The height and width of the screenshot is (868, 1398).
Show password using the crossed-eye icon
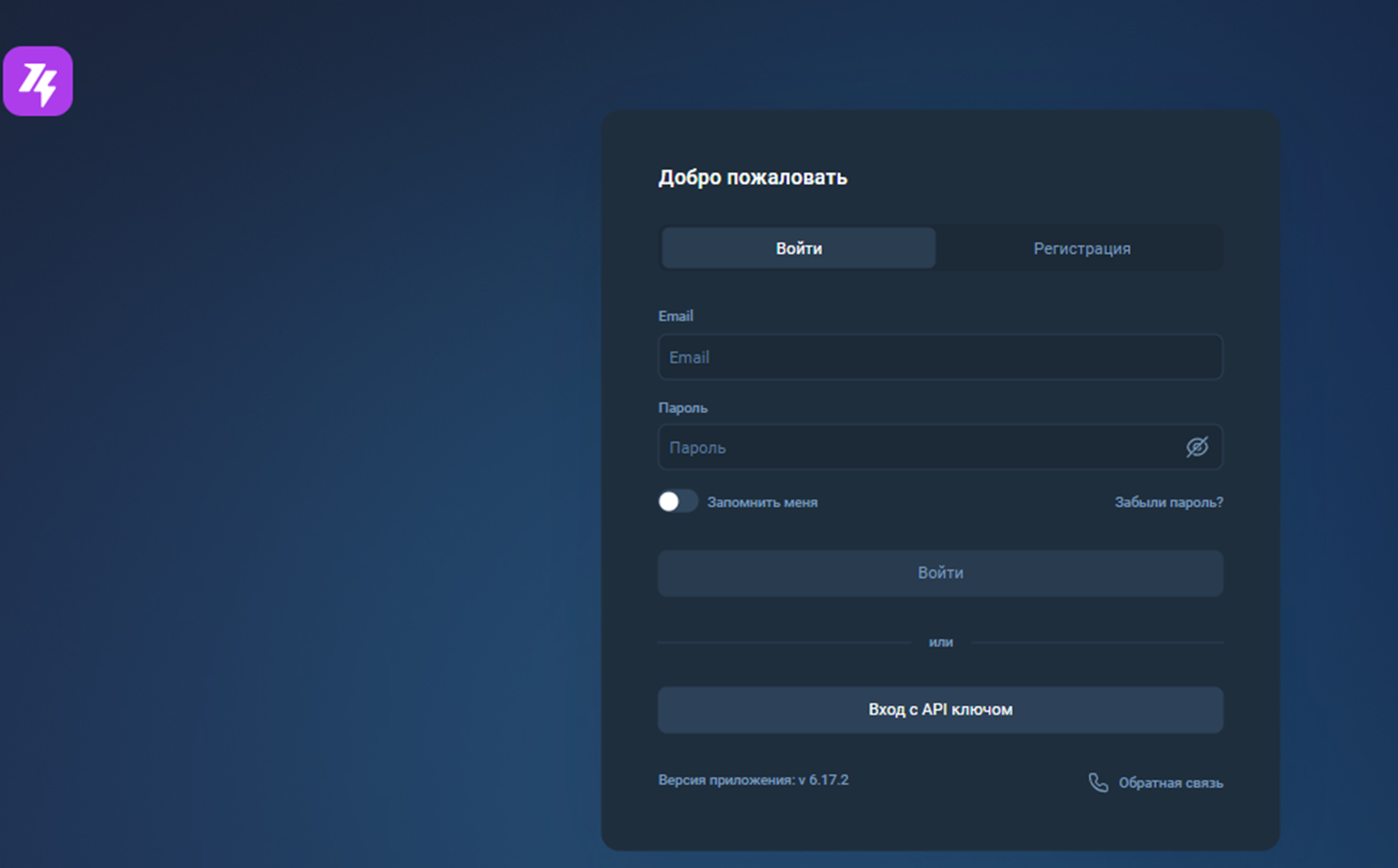1197,447
